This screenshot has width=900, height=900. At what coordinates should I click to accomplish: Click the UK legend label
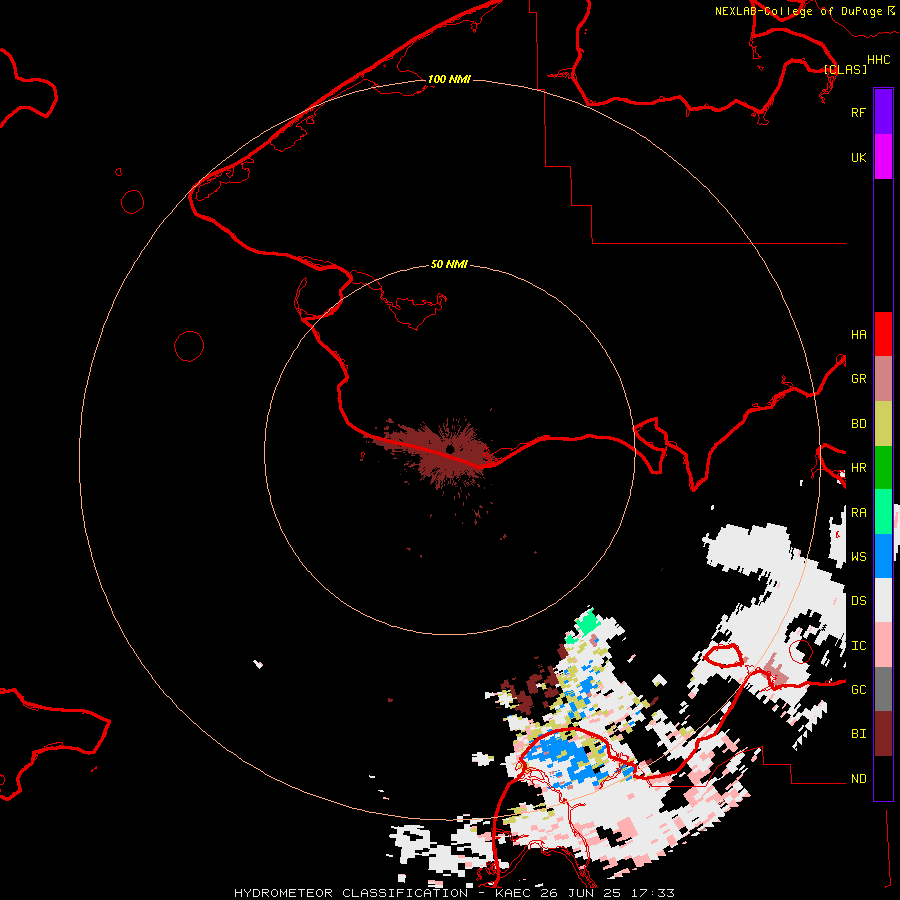coord(858,157)
